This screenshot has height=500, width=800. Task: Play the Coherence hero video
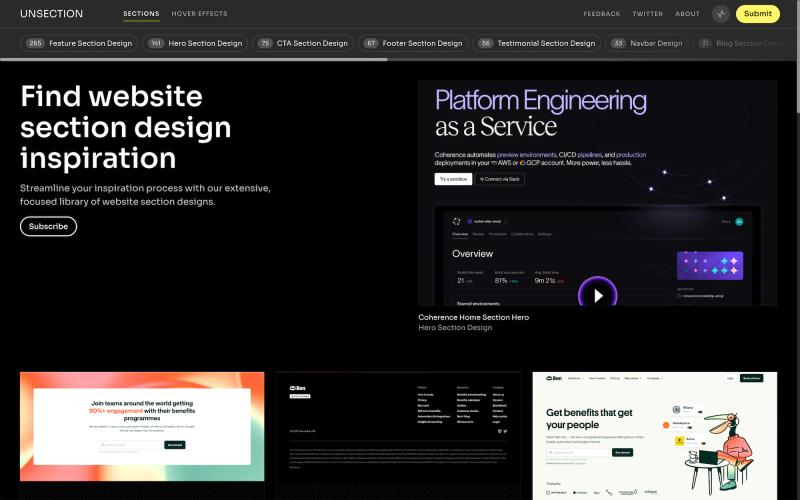597,295
